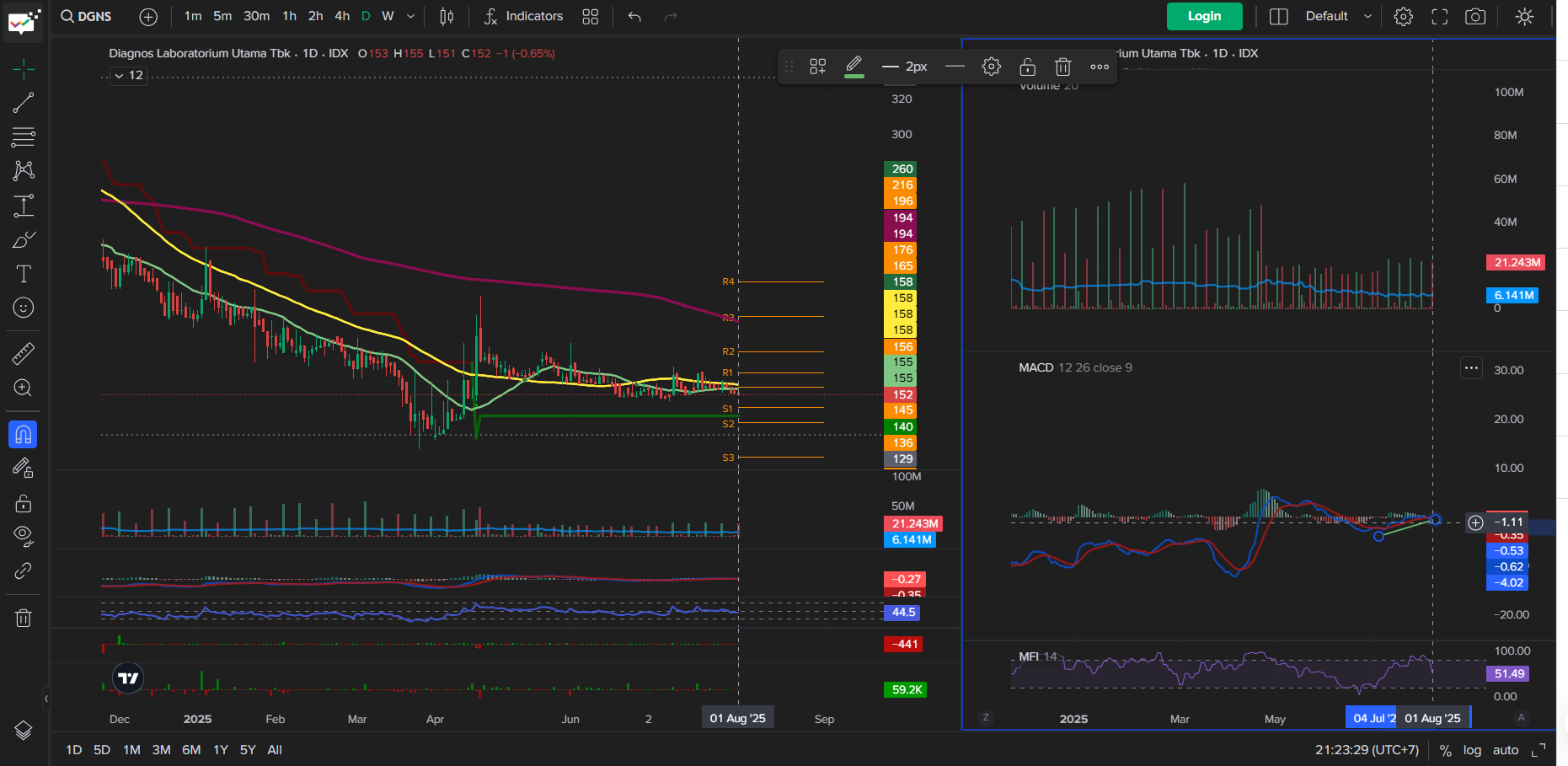This screenshot has height=766, width=1568.
Task: Switch to the 4h timeframe
Action: (342, 16)
